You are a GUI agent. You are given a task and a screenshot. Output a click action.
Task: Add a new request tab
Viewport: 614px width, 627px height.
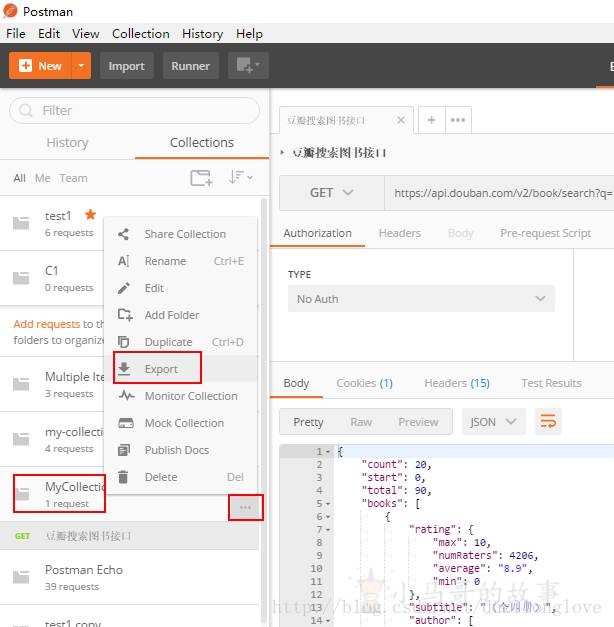[x=431, y=120]
